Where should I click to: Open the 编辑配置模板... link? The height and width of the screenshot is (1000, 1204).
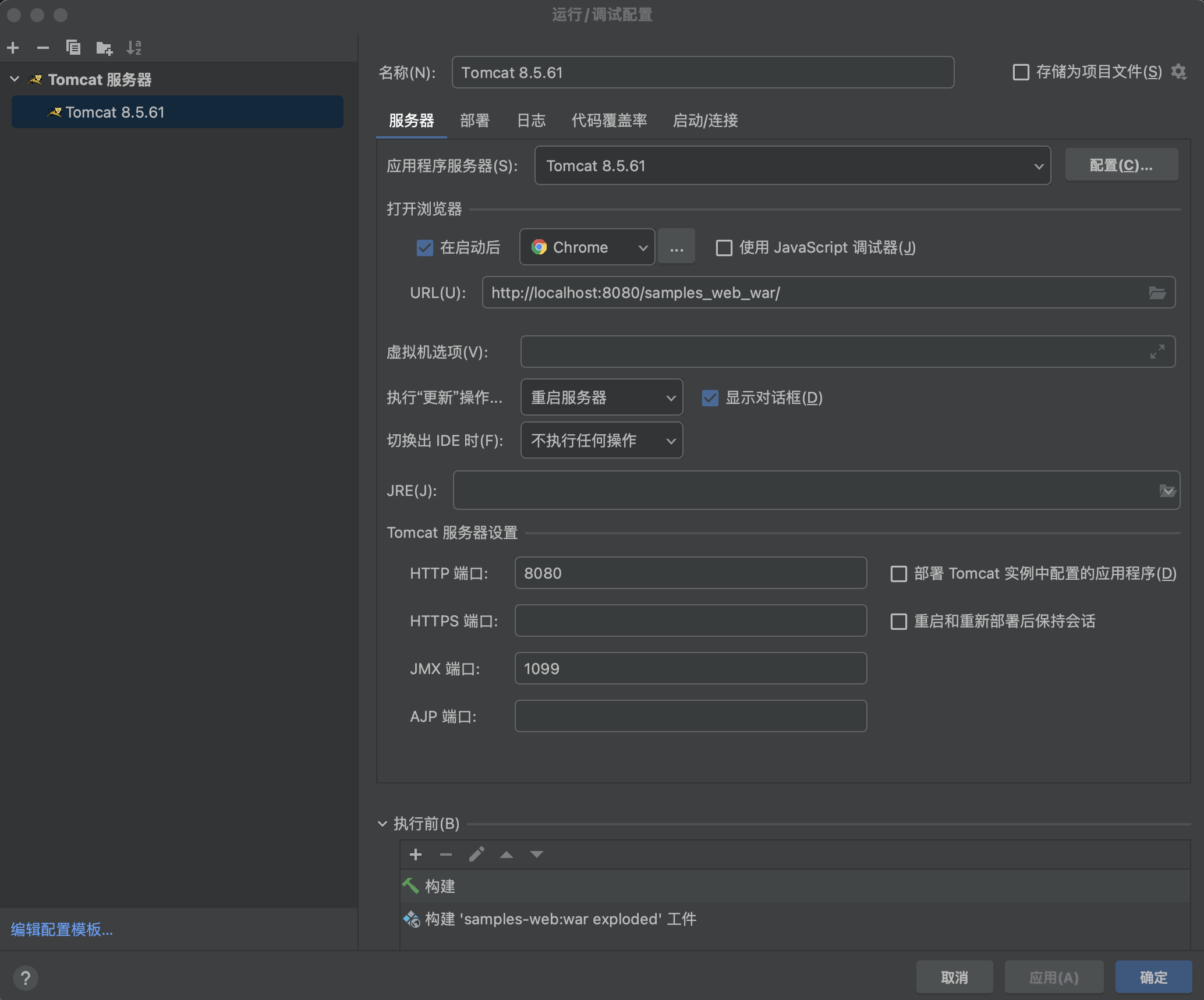coord(62,930)
